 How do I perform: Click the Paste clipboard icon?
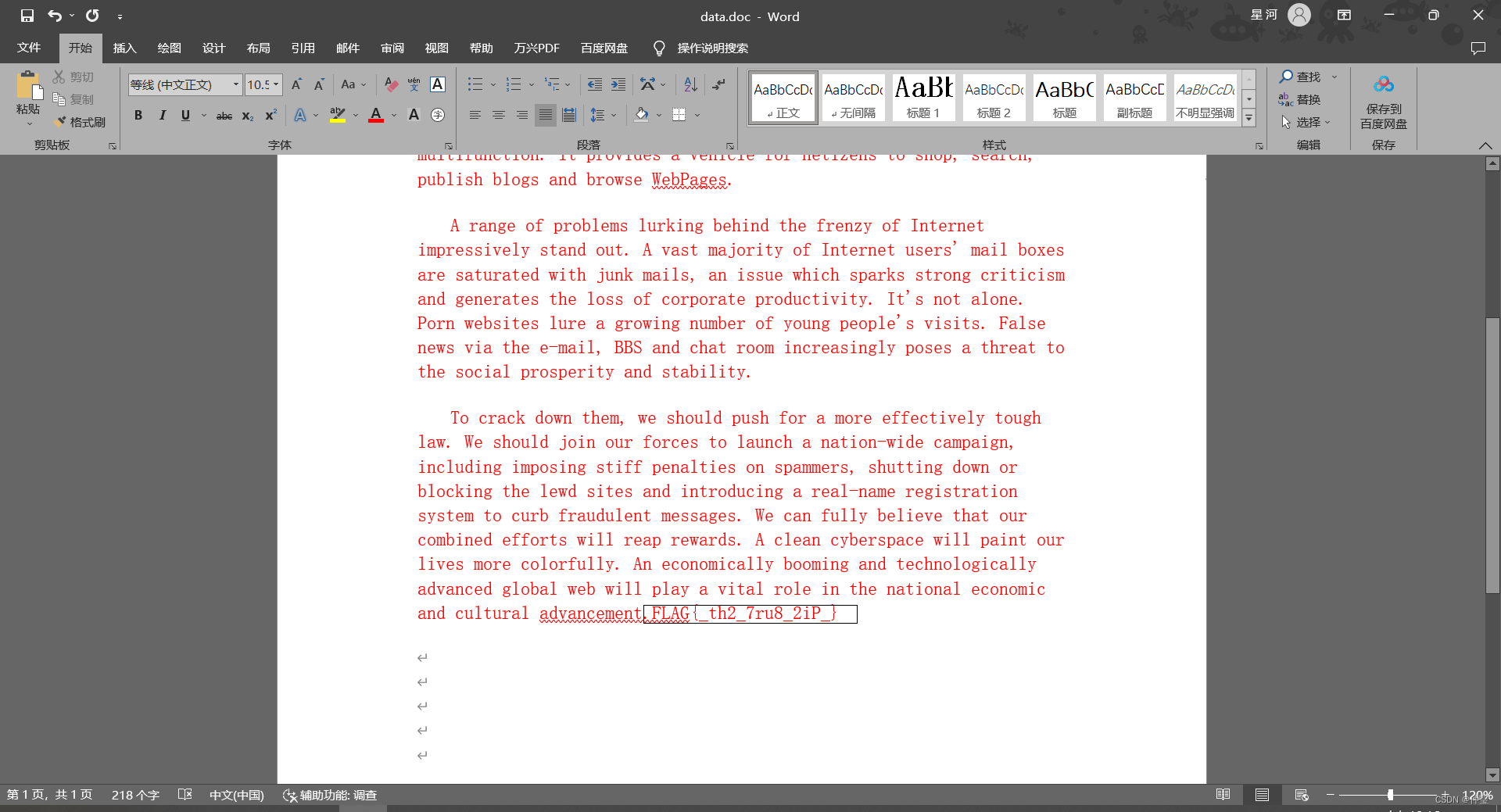point(29,86)
